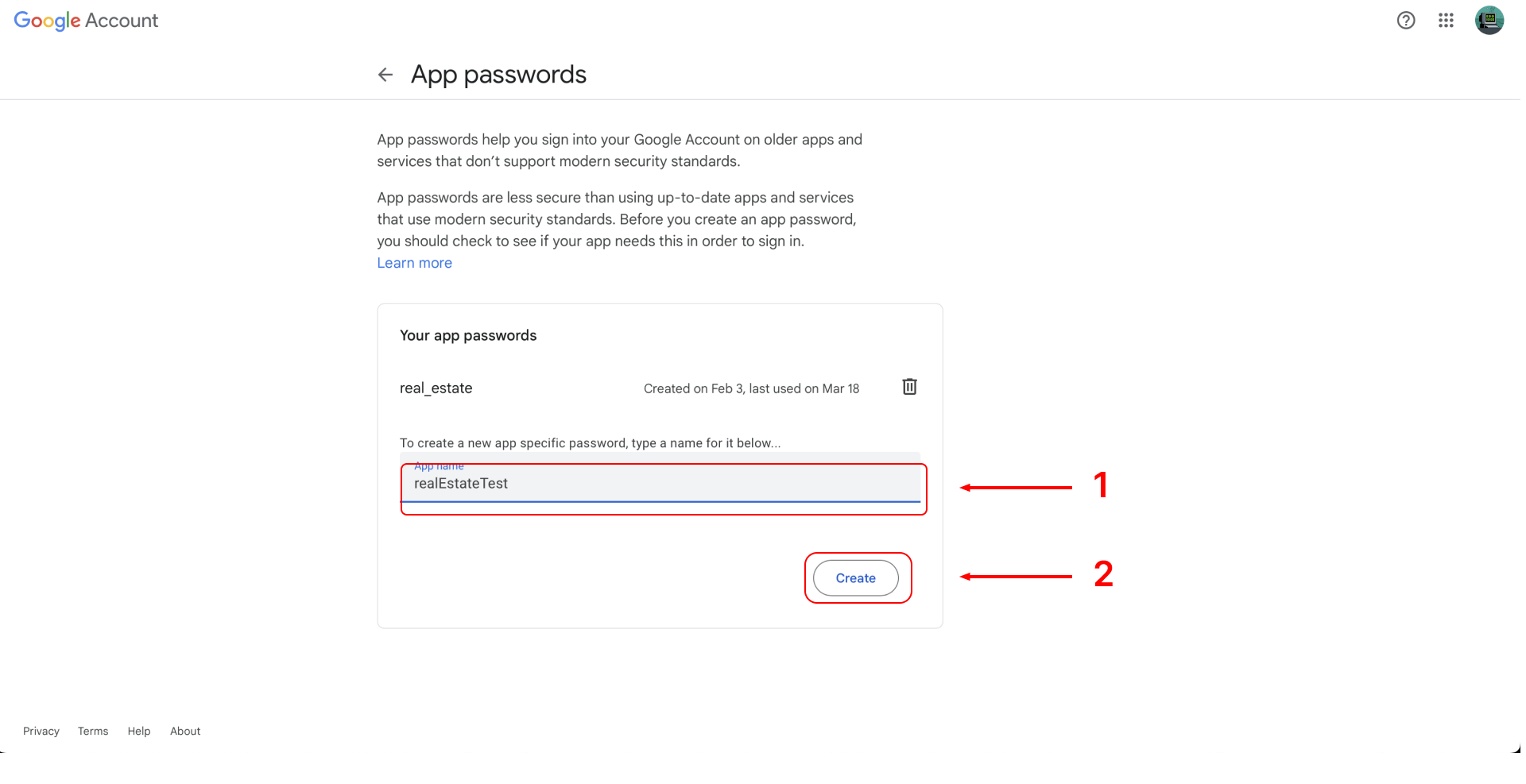The height and width of the screenshot is (784, 1526).
Task: Select the real_estate password entry name
Action: click(x=436, y=388)
